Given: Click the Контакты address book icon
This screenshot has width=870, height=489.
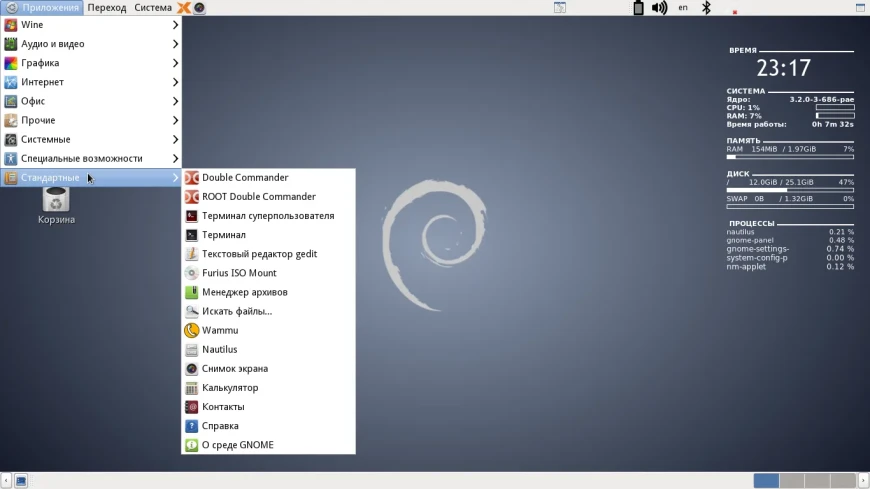Looking at the screenshot, I should 191,407.
